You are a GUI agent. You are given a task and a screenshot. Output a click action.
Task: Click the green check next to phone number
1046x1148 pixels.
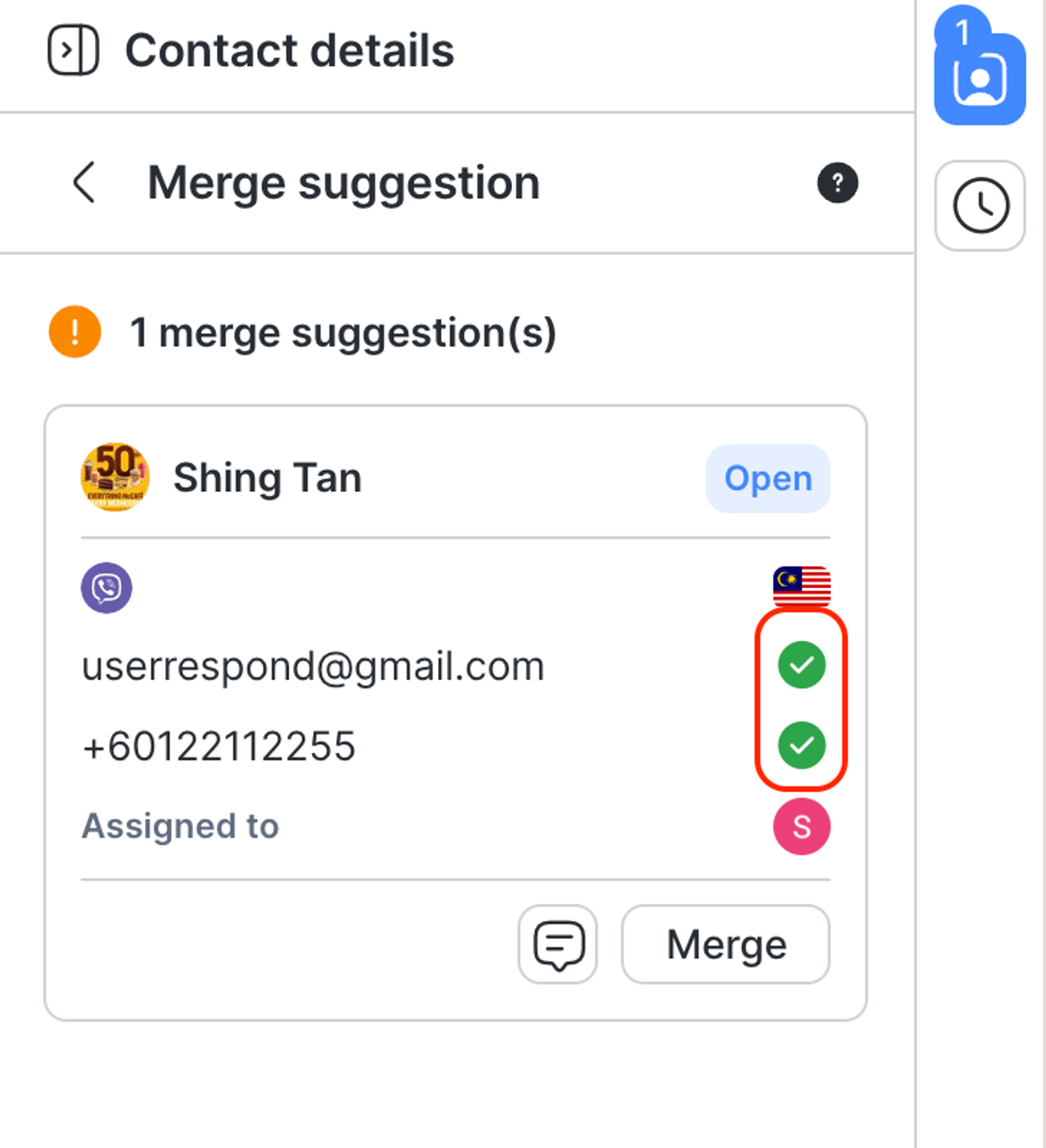[802, 745]
